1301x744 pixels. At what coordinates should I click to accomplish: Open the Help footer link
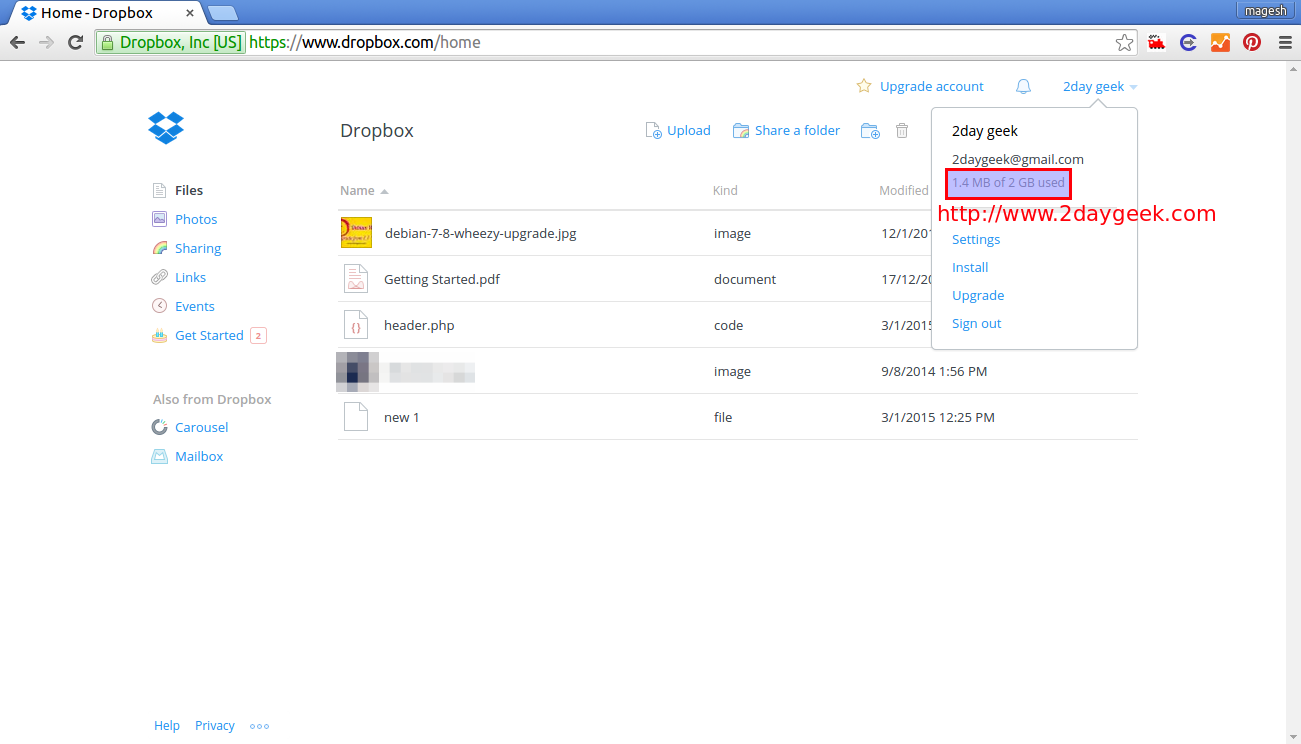coord(167,726)
